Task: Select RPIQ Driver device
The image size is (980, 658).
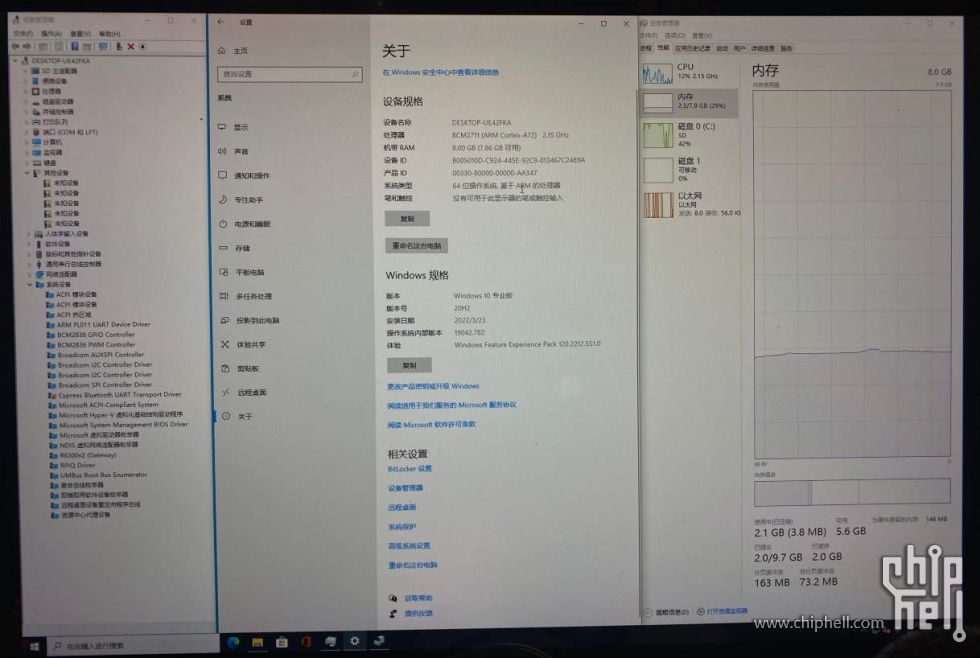Action: [78, 466]
